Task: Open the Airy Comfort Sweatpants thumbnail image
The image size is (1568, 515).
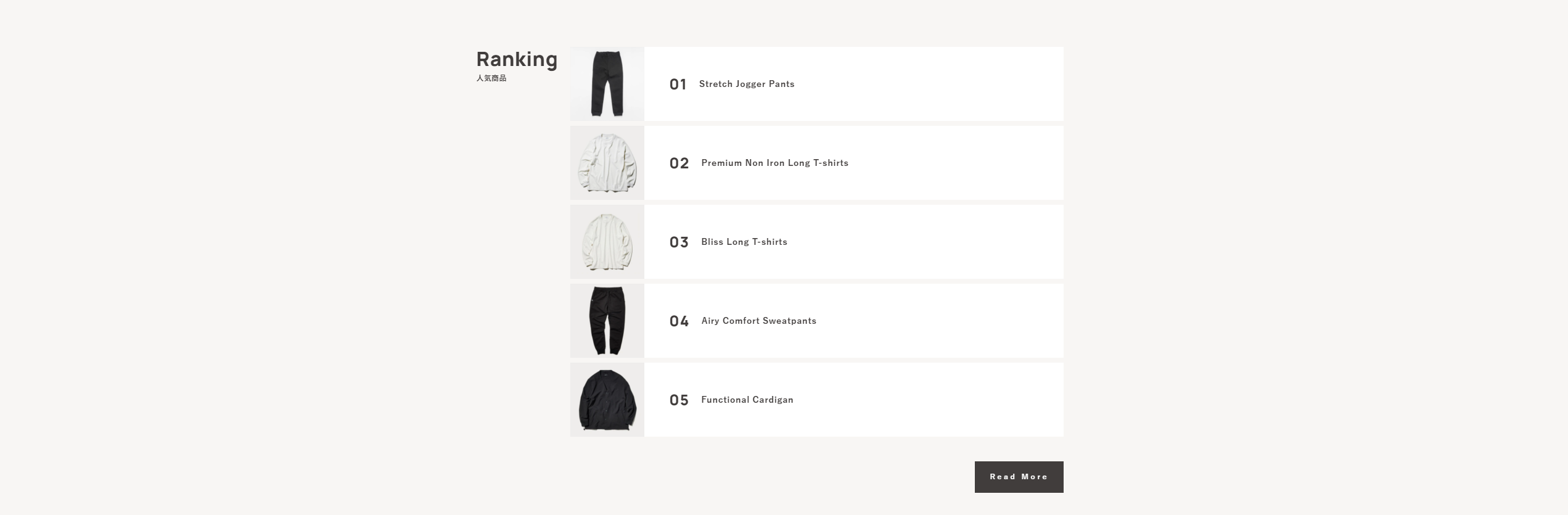Action: click(x=607, y=321)
